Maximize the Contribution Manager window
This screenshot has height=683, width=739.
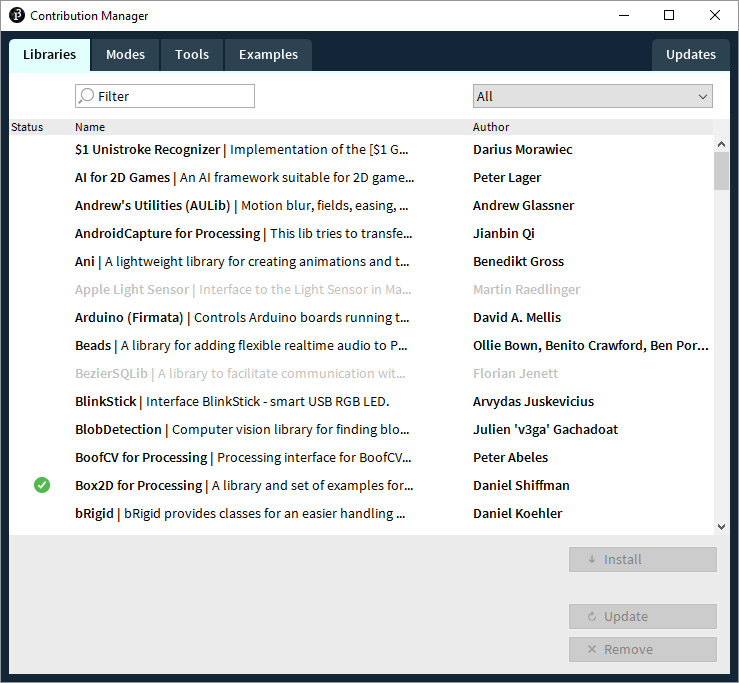(669, 15)
